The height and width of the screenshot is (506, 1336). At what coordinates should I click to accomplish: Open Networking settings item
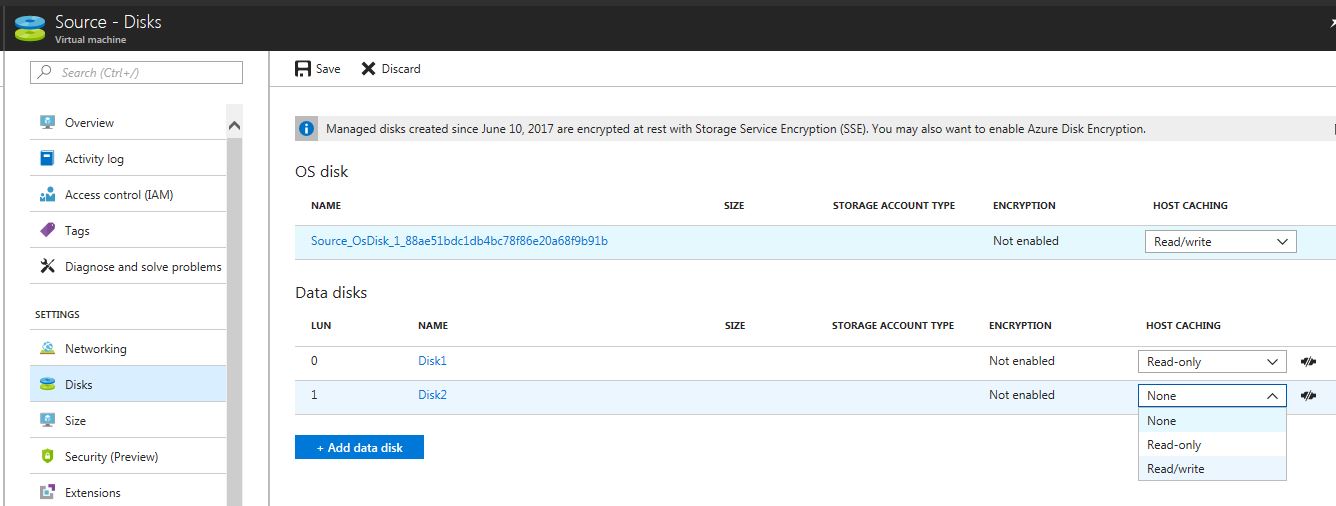coord(128,349)
